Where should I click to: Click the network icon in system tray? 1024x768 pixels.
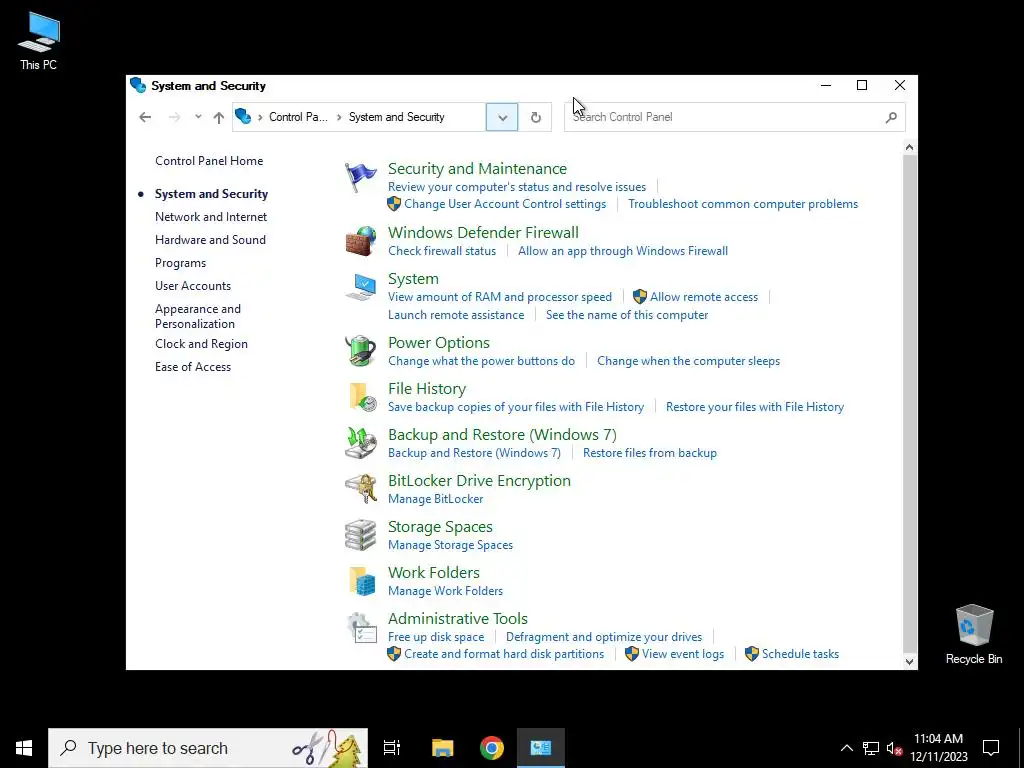[871, 748]
